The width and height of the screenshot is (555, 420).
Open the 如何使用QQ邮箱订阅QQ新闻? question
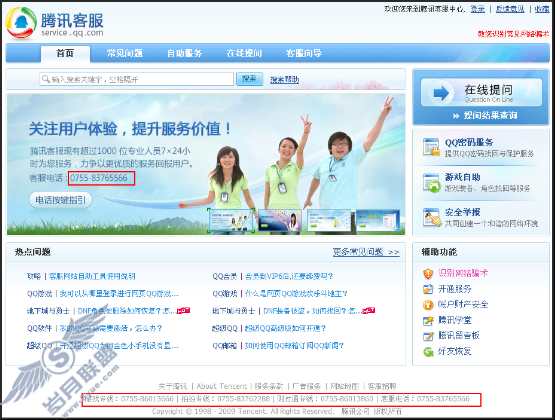pos(294,346)
